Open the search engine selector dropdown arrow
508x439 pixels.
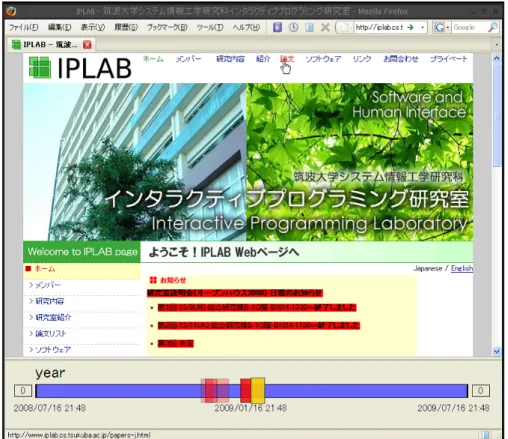tap(448, 27)
